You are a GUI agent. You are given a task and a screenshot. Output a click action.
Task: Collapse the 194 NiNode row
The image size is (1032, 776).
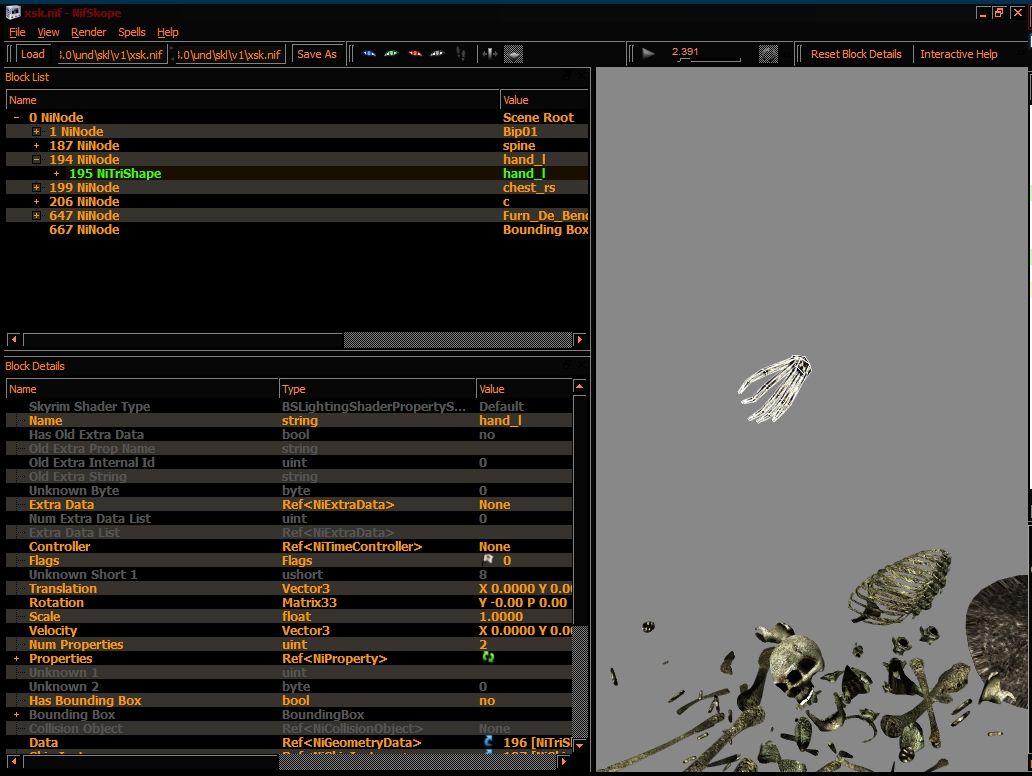tap(37, 159)
